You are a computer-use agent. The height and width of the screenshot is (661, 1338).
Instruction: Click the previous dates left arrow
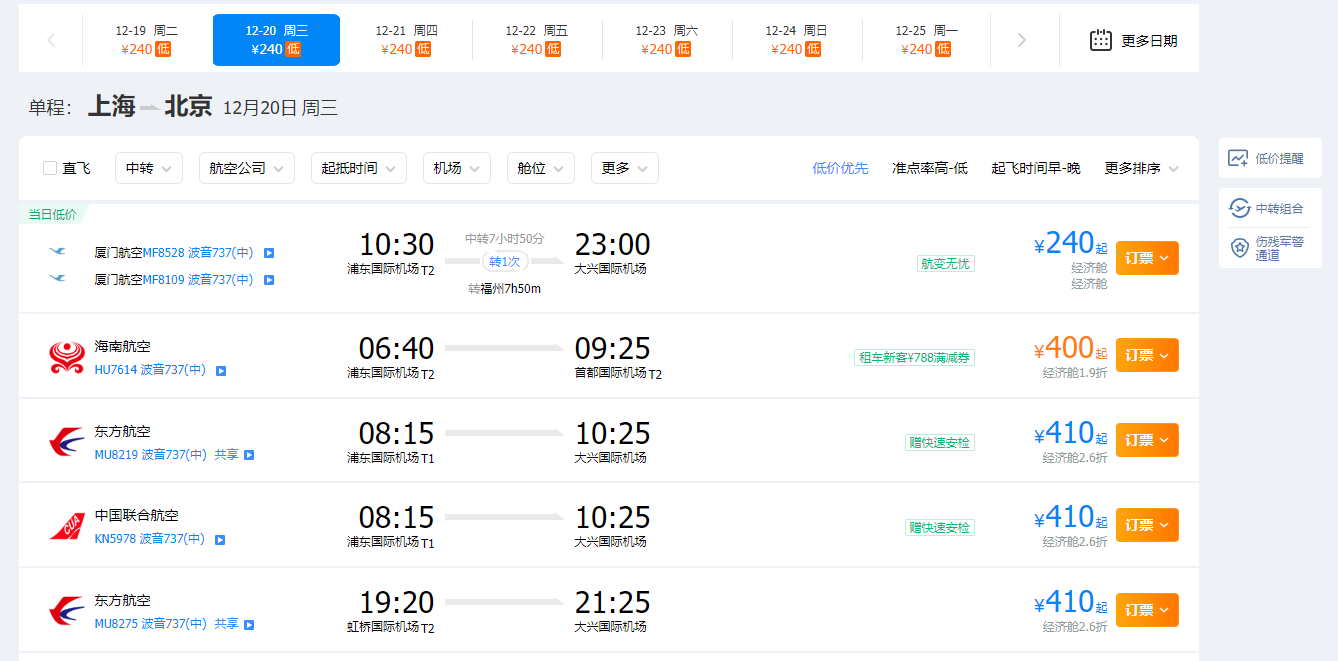[x=51, y=40]
